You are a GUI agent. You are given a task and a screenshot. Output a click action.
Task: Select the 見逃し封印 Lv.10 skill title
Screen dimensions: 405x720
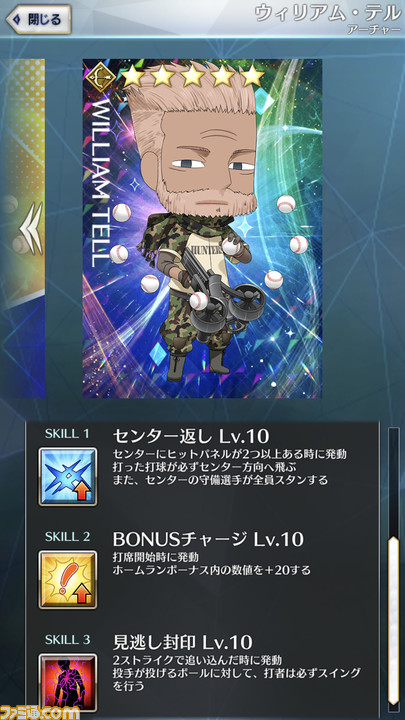tap(183, 642)
